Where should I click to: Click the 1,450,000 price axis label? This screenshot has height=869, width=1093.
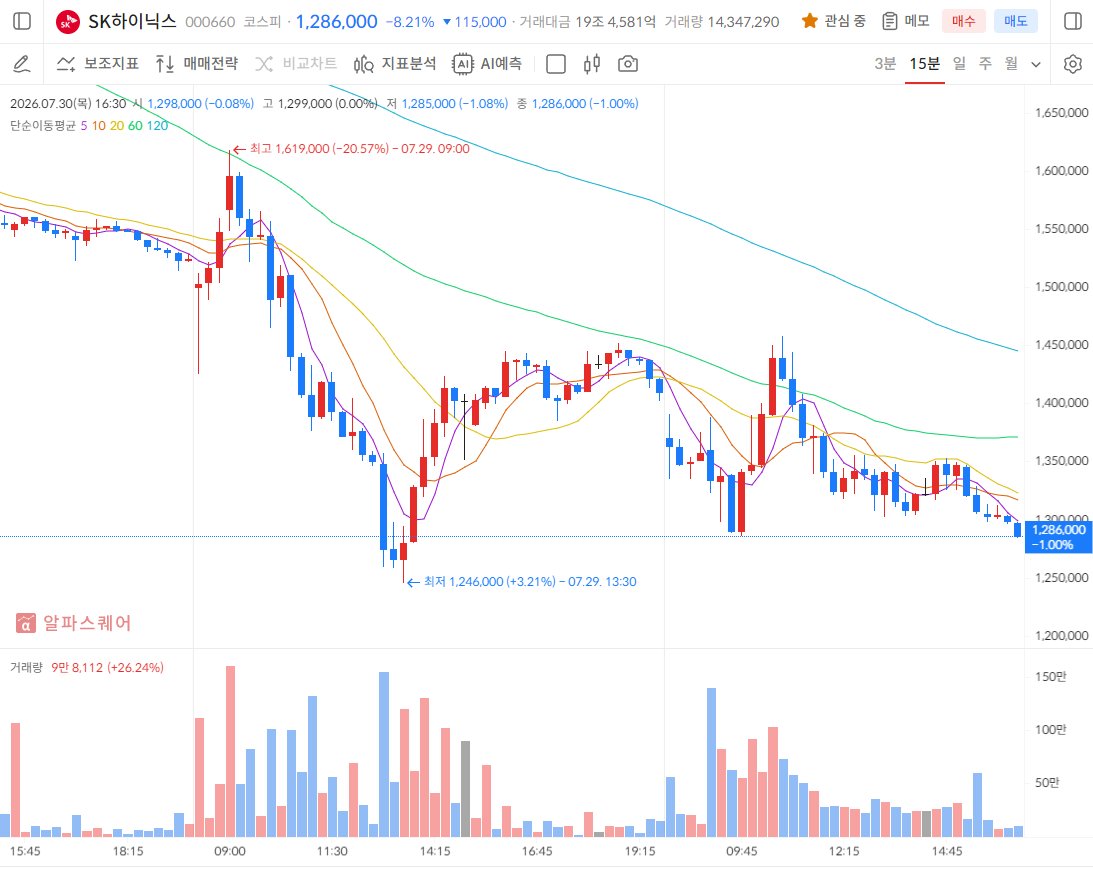(1062, 344)
